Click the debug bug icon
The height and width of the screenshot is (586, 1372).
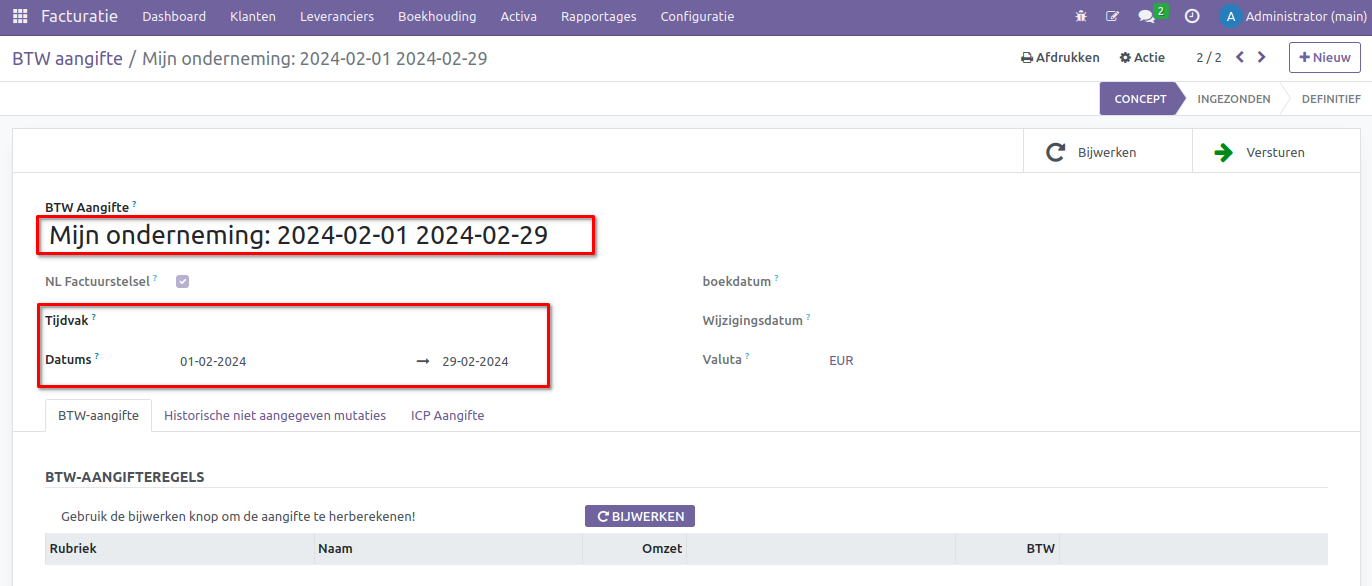coord(1081,17)
